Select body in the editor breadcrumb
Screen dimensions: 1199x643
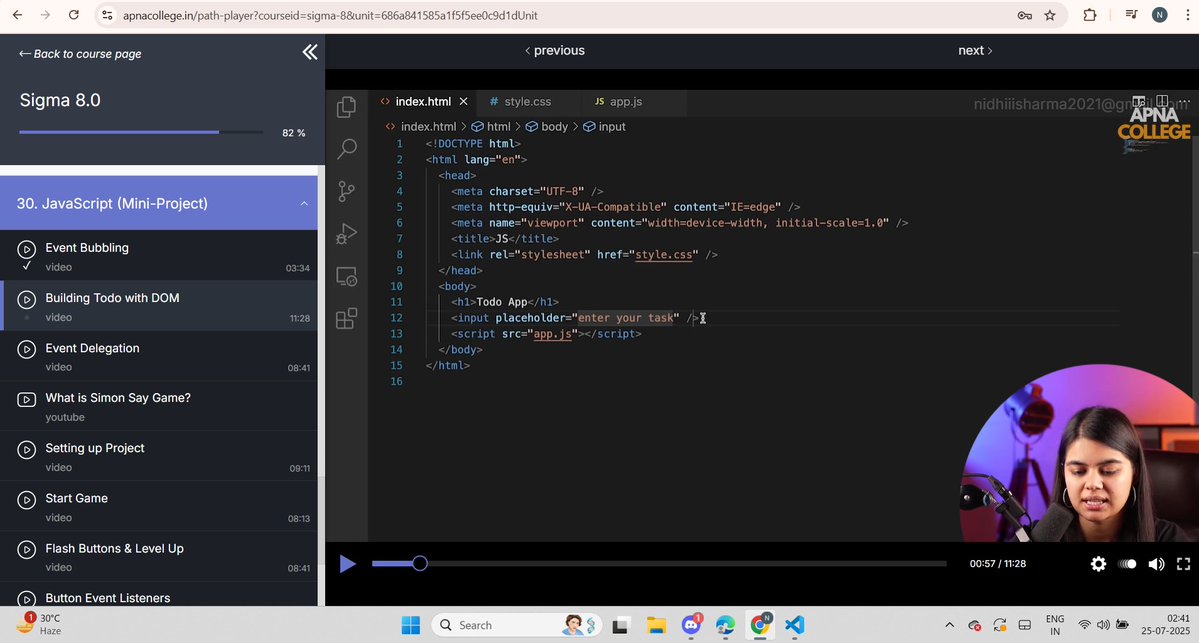(x=547, y=127)
